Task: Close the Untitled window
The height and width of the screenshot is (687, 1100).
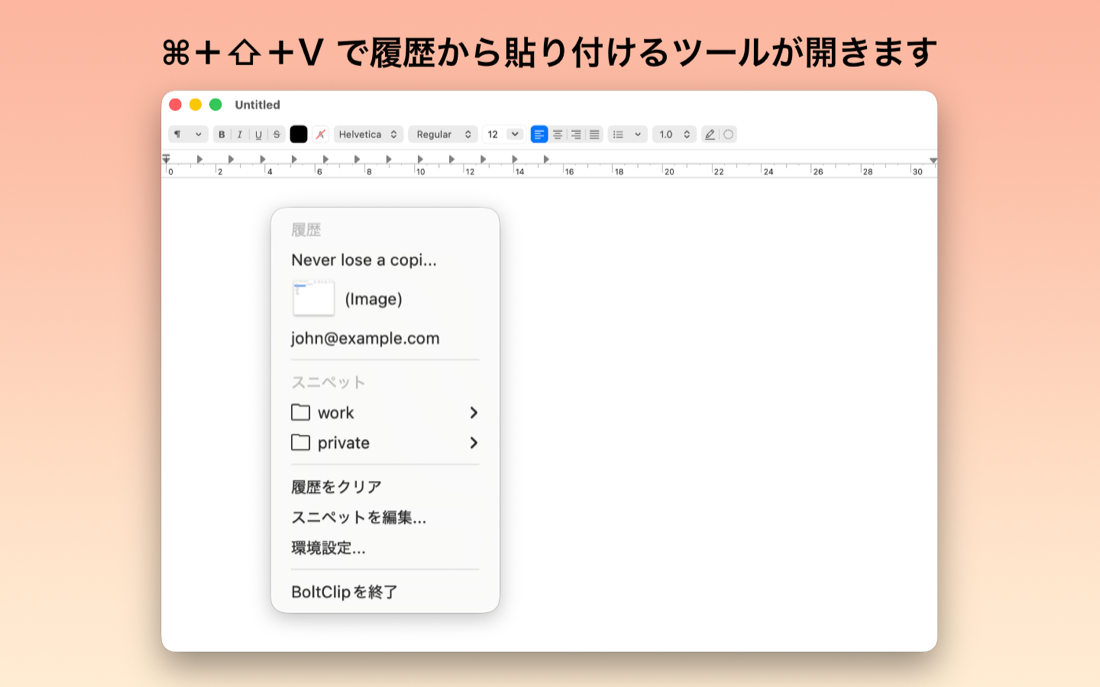Action: (175, 105)
